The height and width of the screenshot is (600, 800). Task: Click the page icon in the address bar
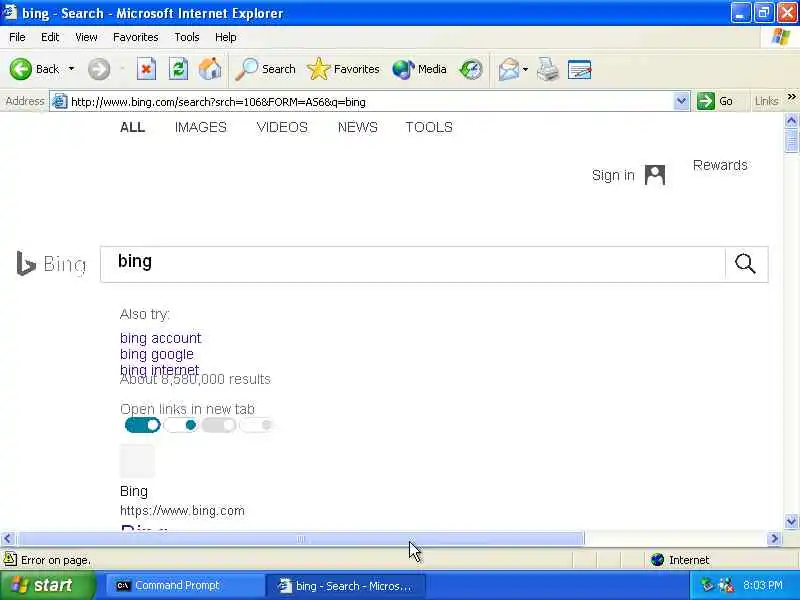60,102
